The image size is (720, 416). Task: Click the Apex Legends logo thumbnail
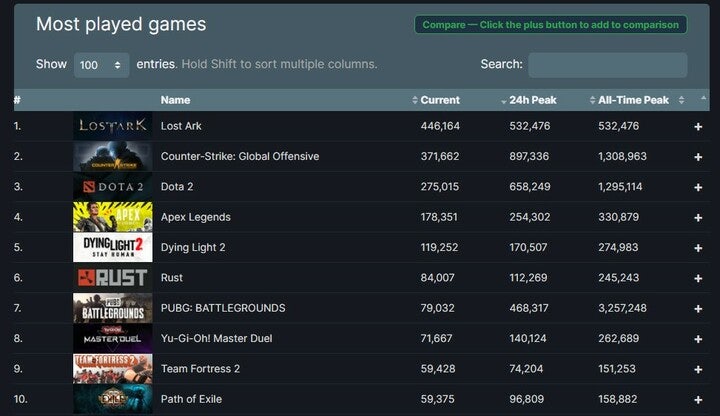(112, 217)
